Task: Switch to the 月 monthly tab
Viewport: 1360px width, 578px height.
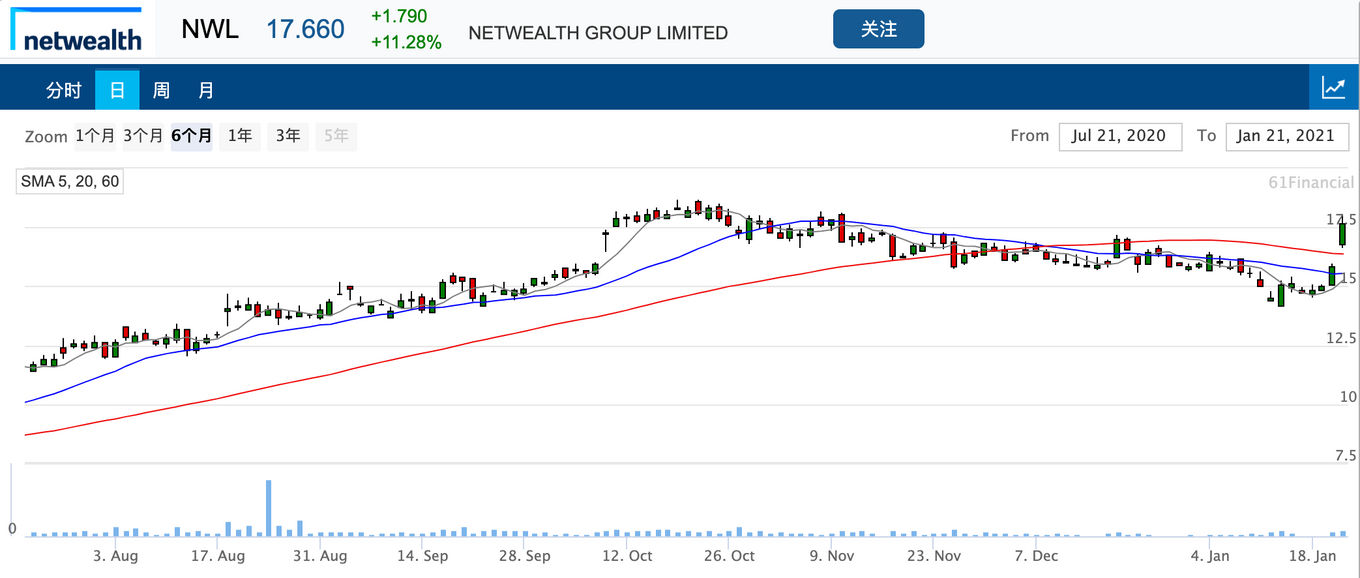Action: pos(206,90)
